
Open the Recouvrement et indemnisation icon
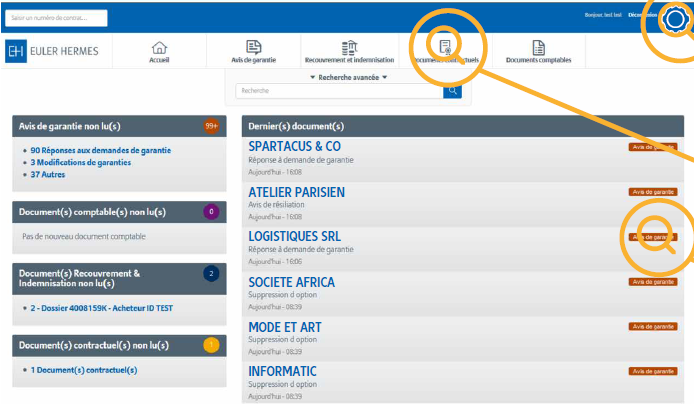349,47
